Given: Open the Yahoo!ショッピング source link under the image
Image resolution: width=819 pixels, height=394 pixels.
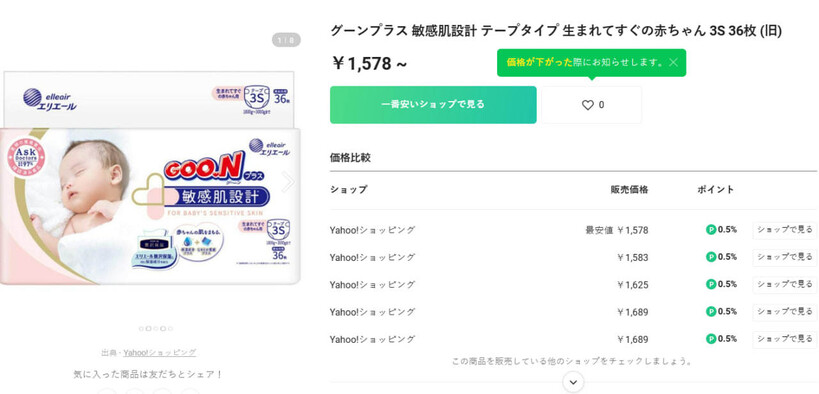Looking at the screenshot, I should [x=160, y=353].
